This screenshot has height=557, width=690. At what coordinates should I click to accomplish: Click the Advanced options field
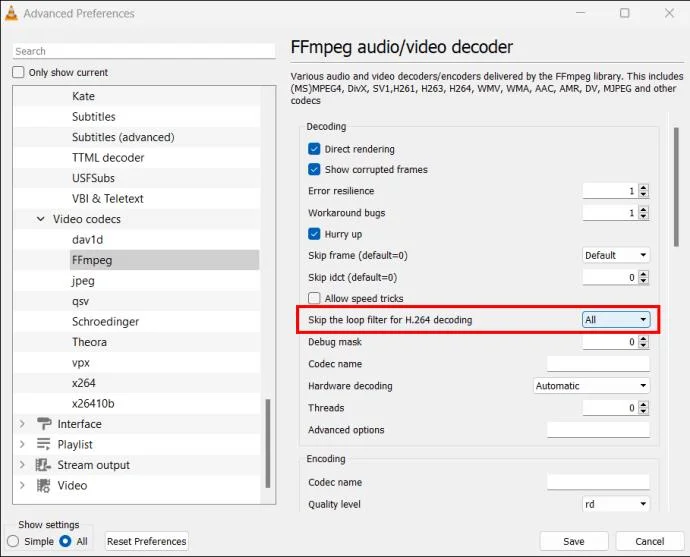pos(598,430)
